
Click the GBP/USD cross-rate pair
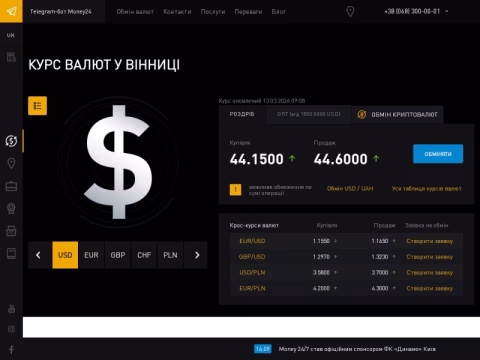(x=252, y=257)
